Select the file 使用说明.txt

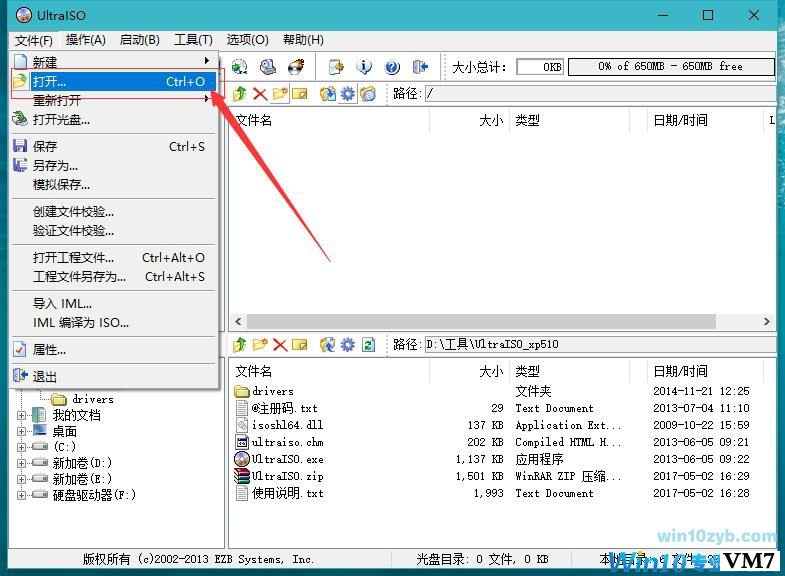[279, 493]
